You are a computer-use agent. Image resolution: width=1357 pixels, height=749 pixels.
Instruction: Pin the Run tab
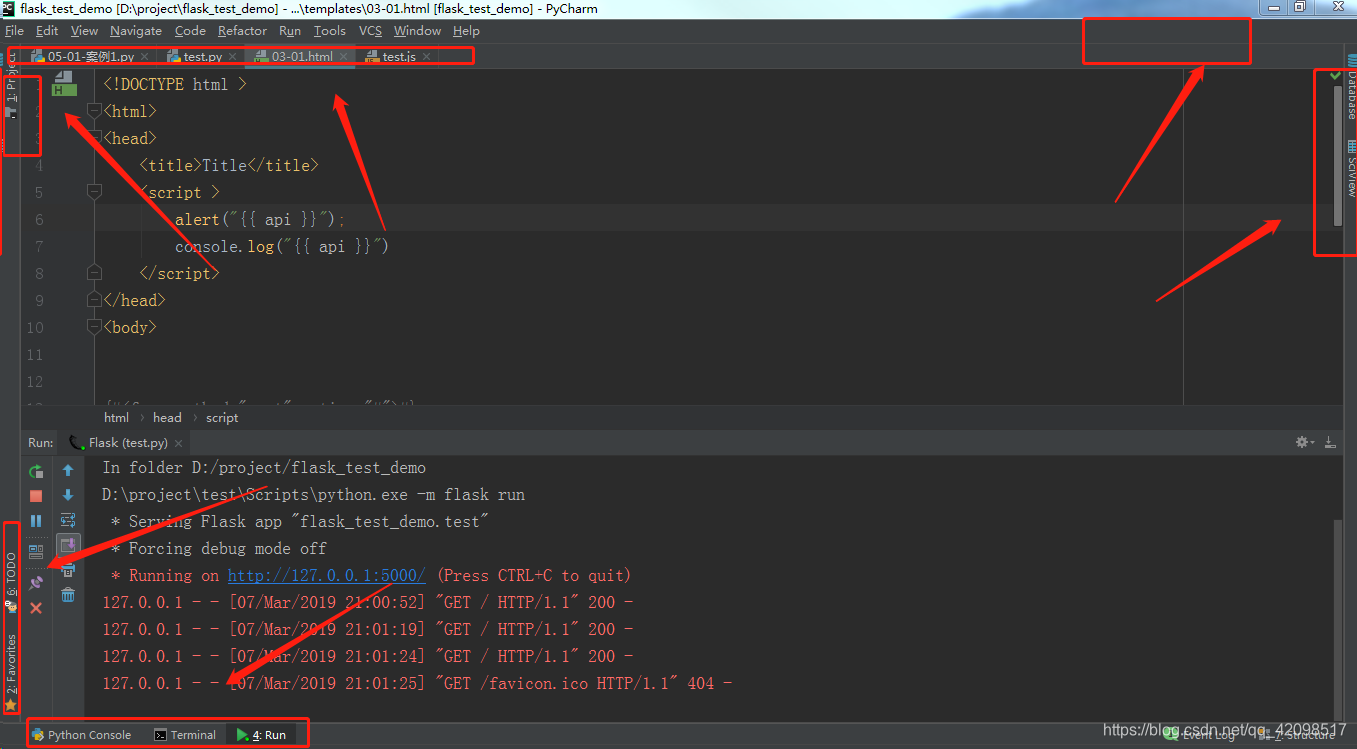(36, 582)
